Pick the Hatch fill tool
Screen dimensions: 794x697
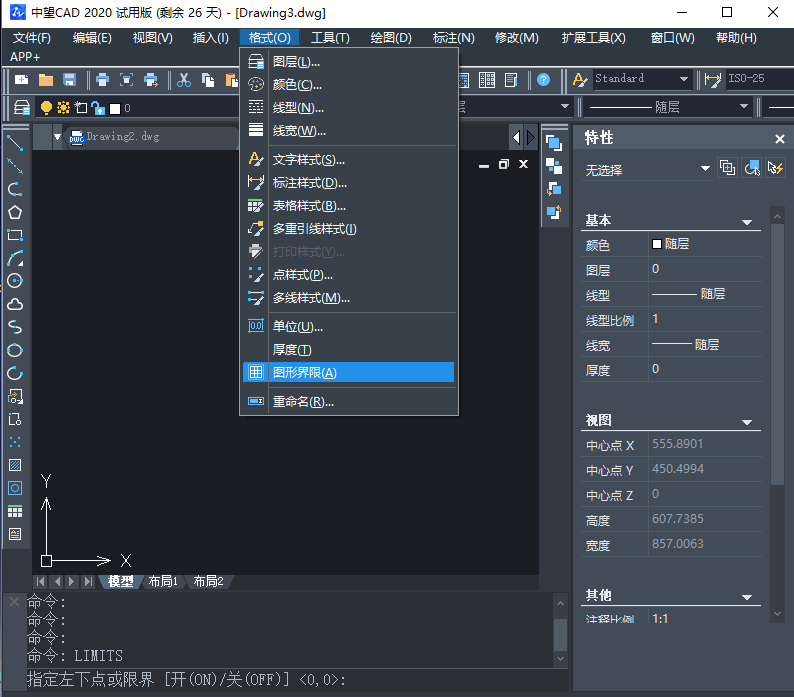[x=15, y=465]
